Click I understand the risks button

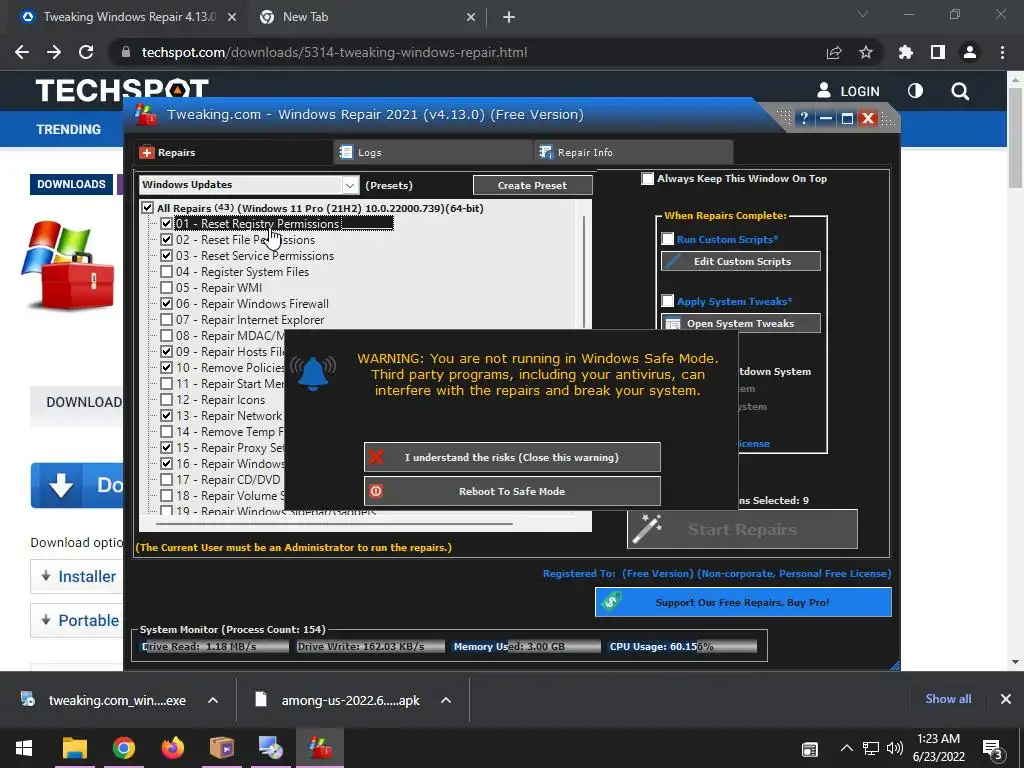(512, 457)
